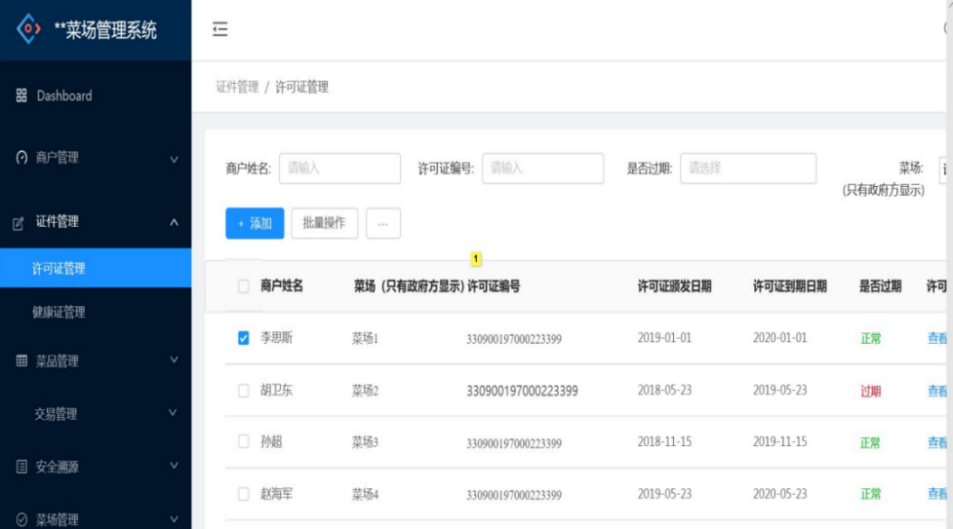
Task: Click expiry date 2020-01-01
Action: (780, 337)
